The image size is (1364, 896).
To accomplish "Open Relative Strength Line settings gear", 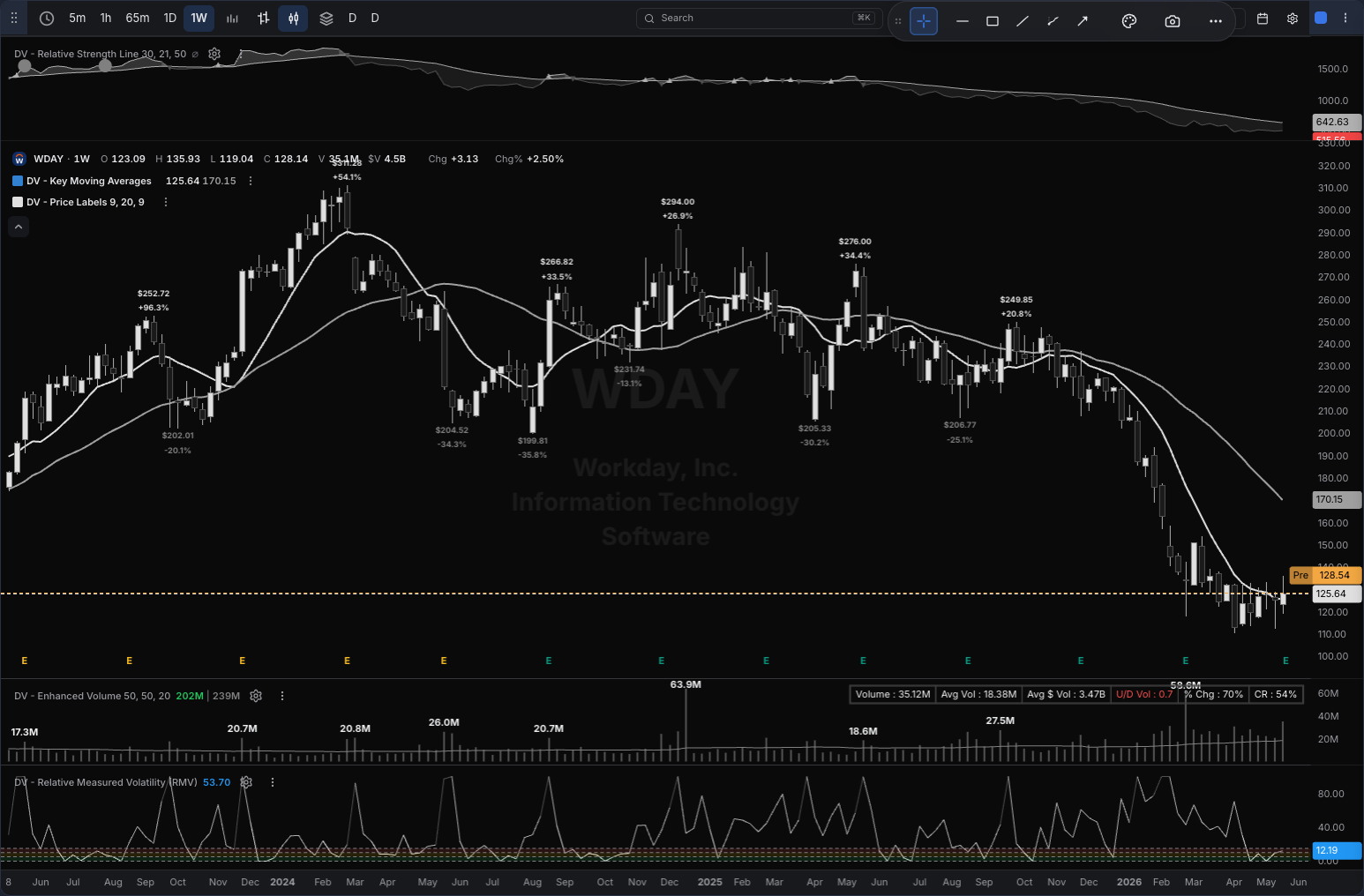I will click(214, 54).
